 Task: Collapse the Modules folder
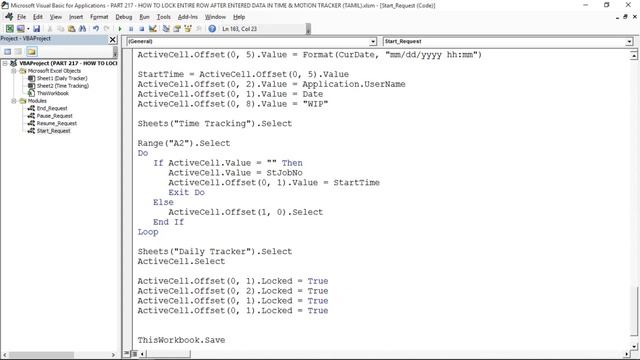(x=13, y=101)
